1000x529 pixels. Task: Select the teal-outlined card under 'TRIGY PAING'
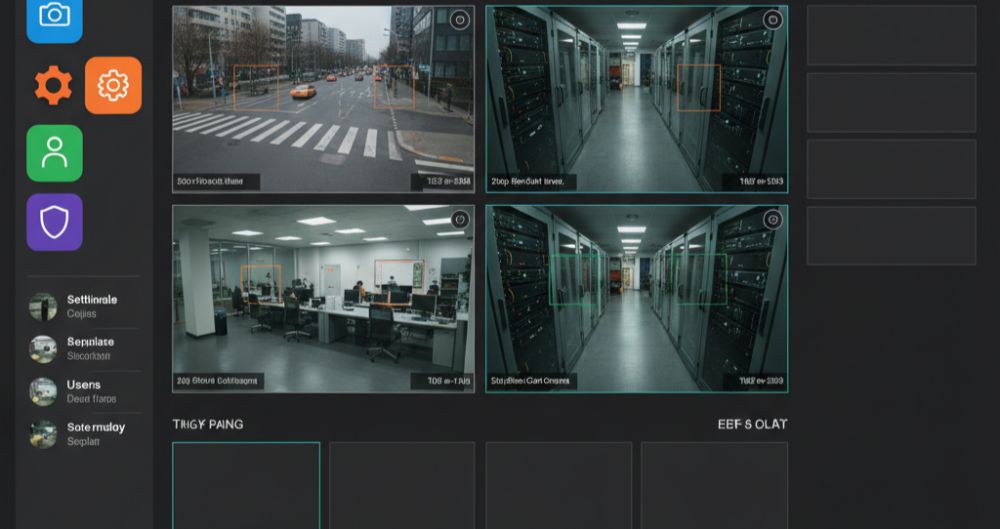pyautogui.click(x=246, y=486)
